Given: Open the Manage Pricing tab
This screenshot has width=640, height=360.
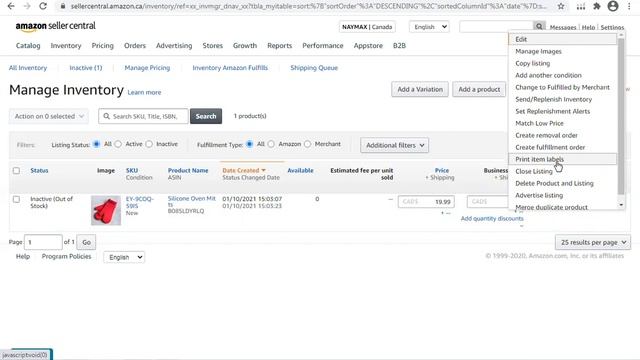Looking at the screenshot, I should 147,68.
